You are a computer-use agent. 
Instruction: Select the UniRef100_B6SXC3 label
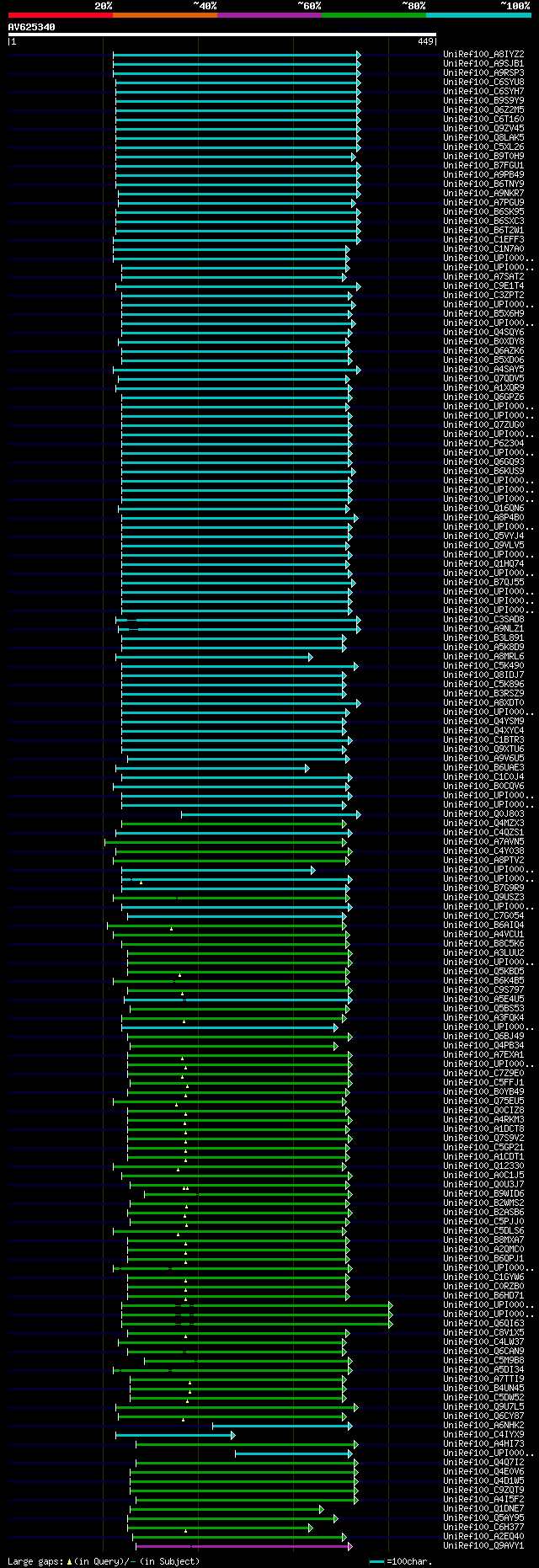pos(483,221)
